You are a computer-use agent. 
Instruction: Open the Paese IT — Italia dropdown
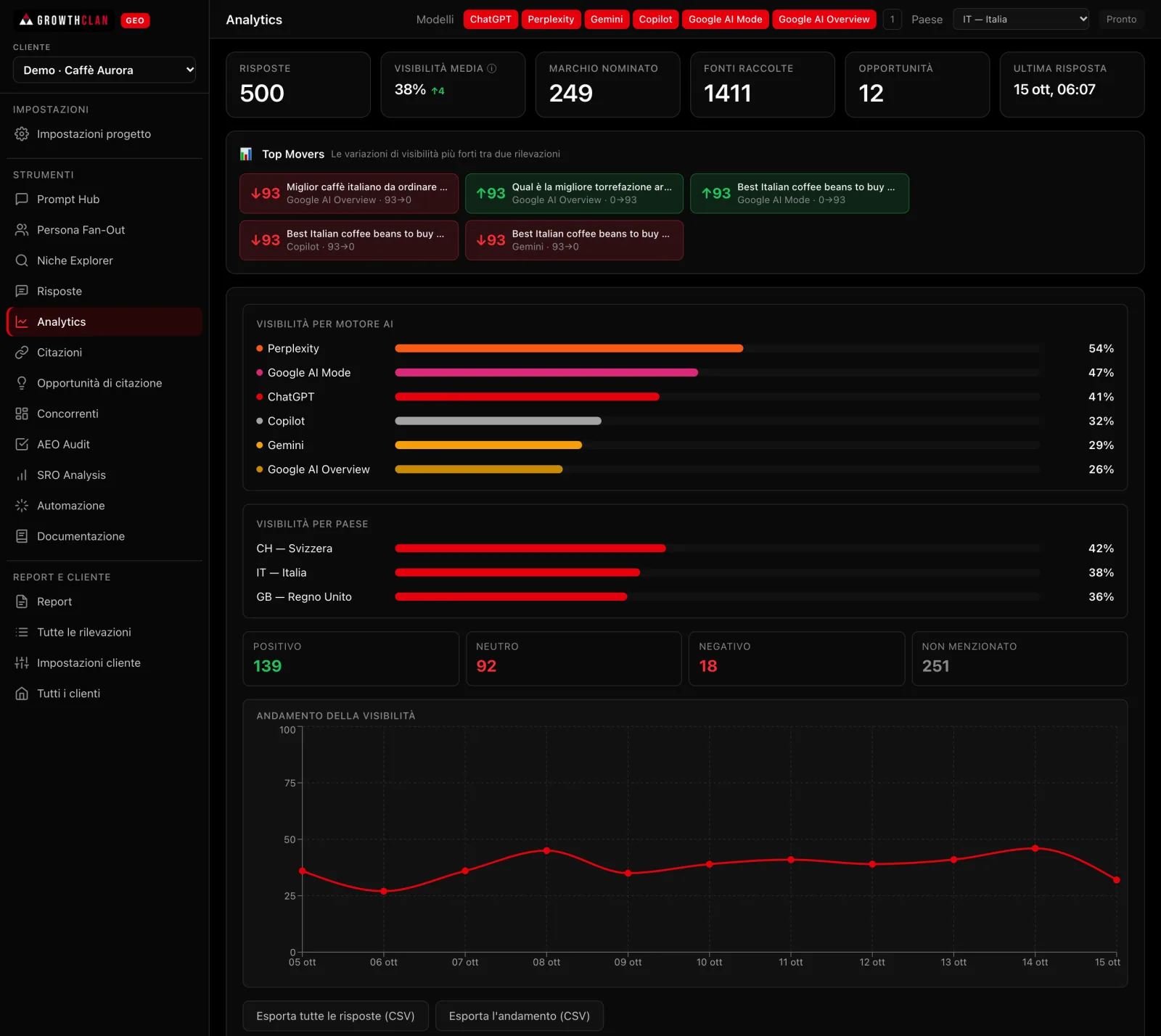point(1022,20)
